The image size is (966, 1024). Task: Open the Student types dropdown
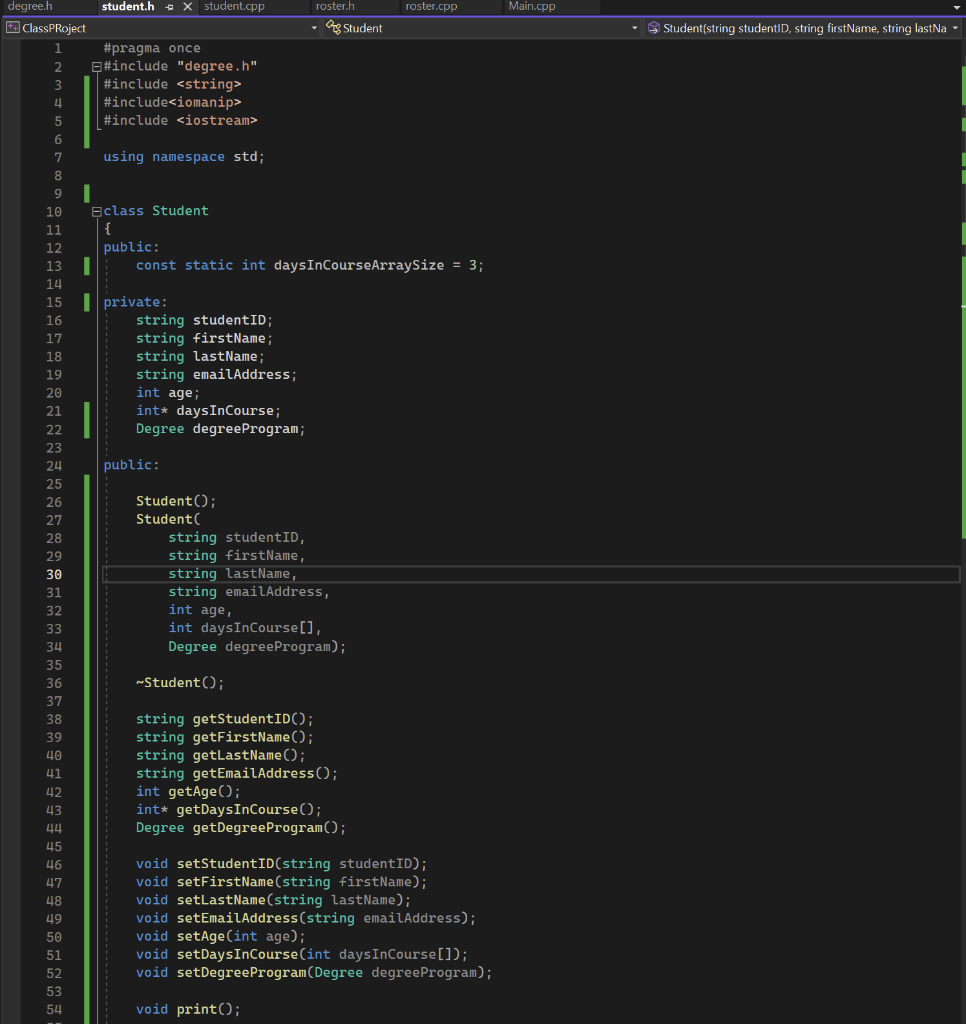click(x=635, y=29)
